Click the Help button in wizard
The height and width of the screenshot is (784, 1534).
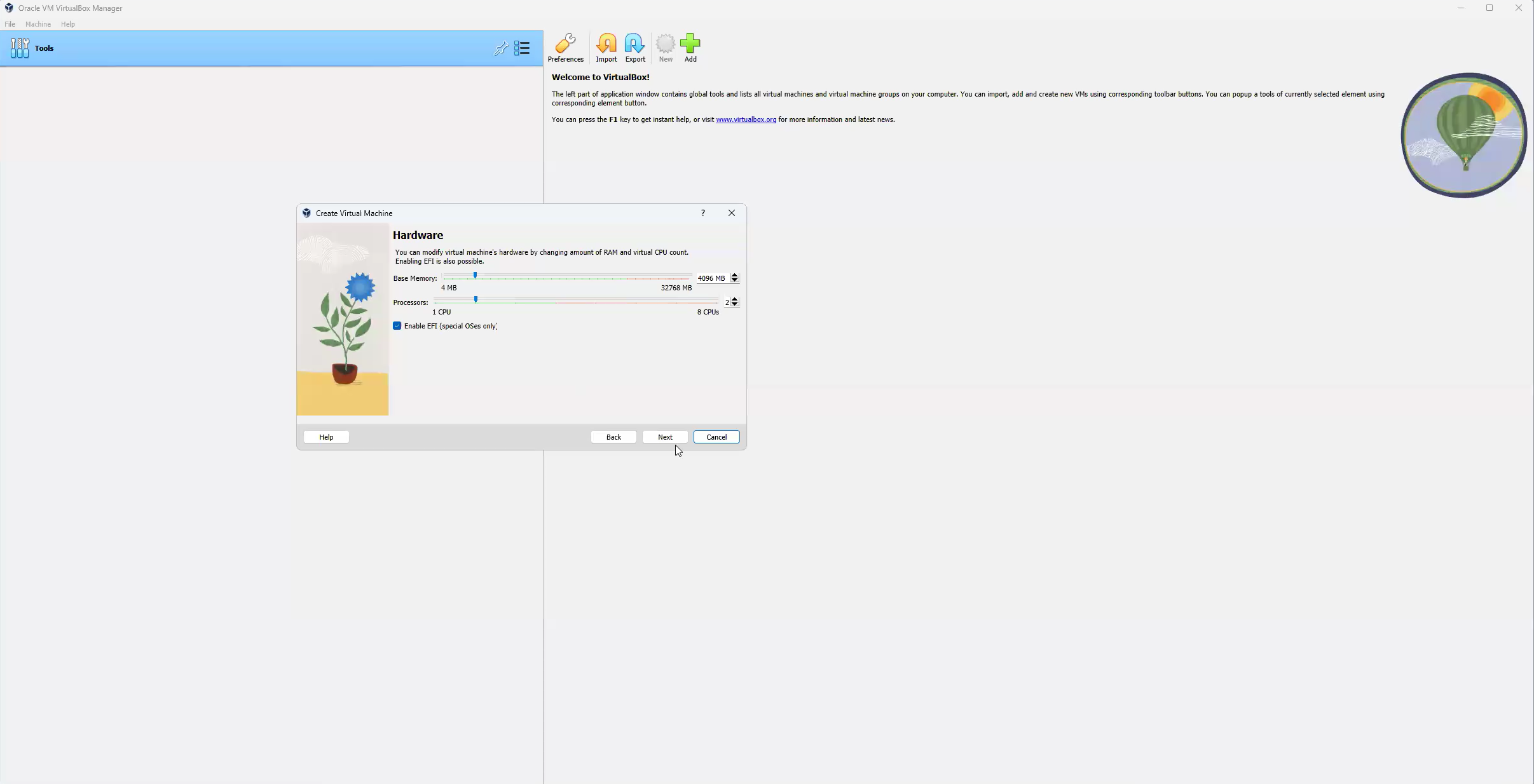pos(326,437)
